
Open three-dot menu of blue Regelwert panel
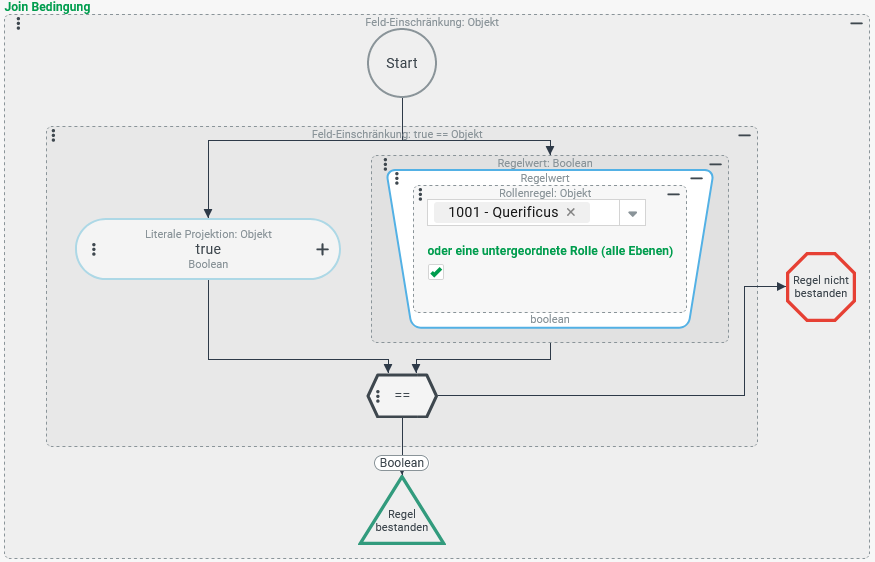click(x=397, y=179)
